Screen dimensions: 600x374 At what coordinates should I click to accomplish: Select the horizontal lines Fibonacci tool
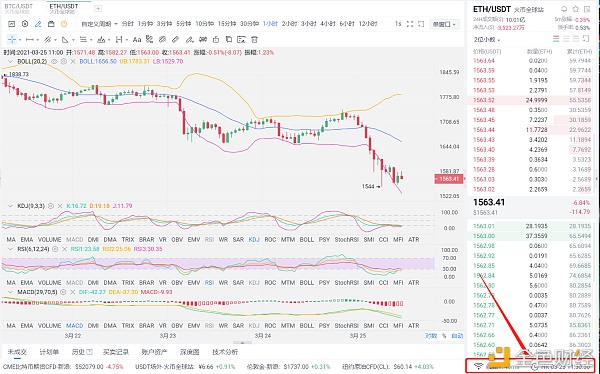pos(83,39)
